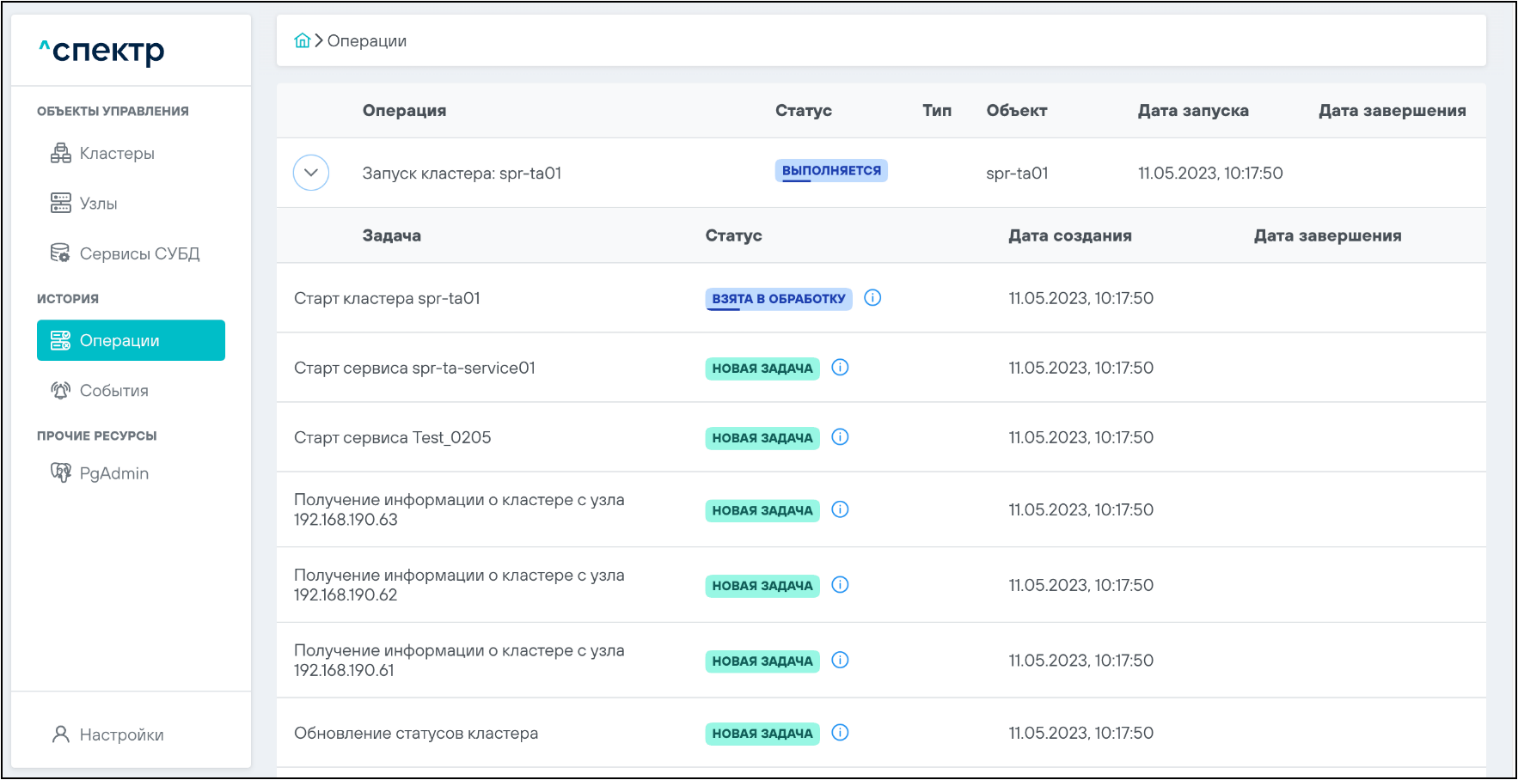
Task: Click info icon for Обновление статусов кластера
Action: tap(840, 733)
